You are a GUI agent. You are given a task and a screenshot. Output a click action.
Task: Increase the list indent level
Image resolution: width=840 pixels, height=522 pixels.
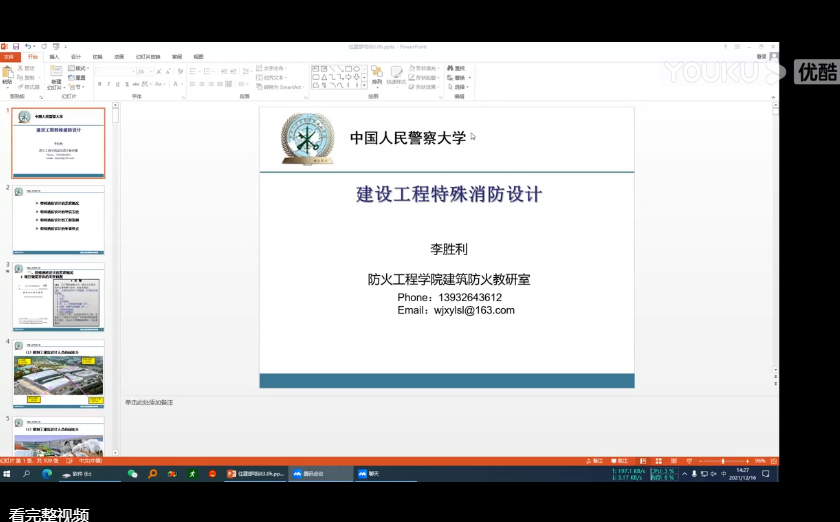coord(233,71)
